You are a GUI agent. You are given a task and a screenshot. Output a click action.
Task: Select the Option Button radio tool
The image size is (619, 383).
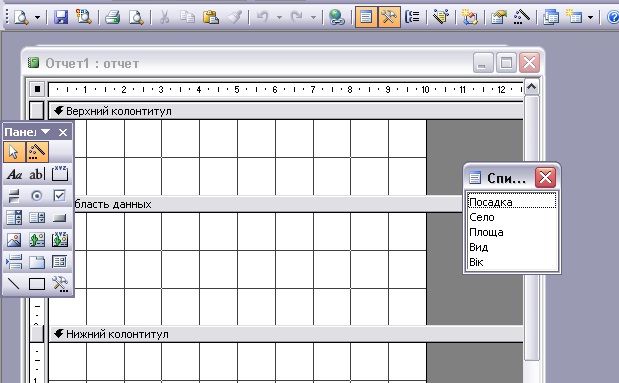(37, 196)
